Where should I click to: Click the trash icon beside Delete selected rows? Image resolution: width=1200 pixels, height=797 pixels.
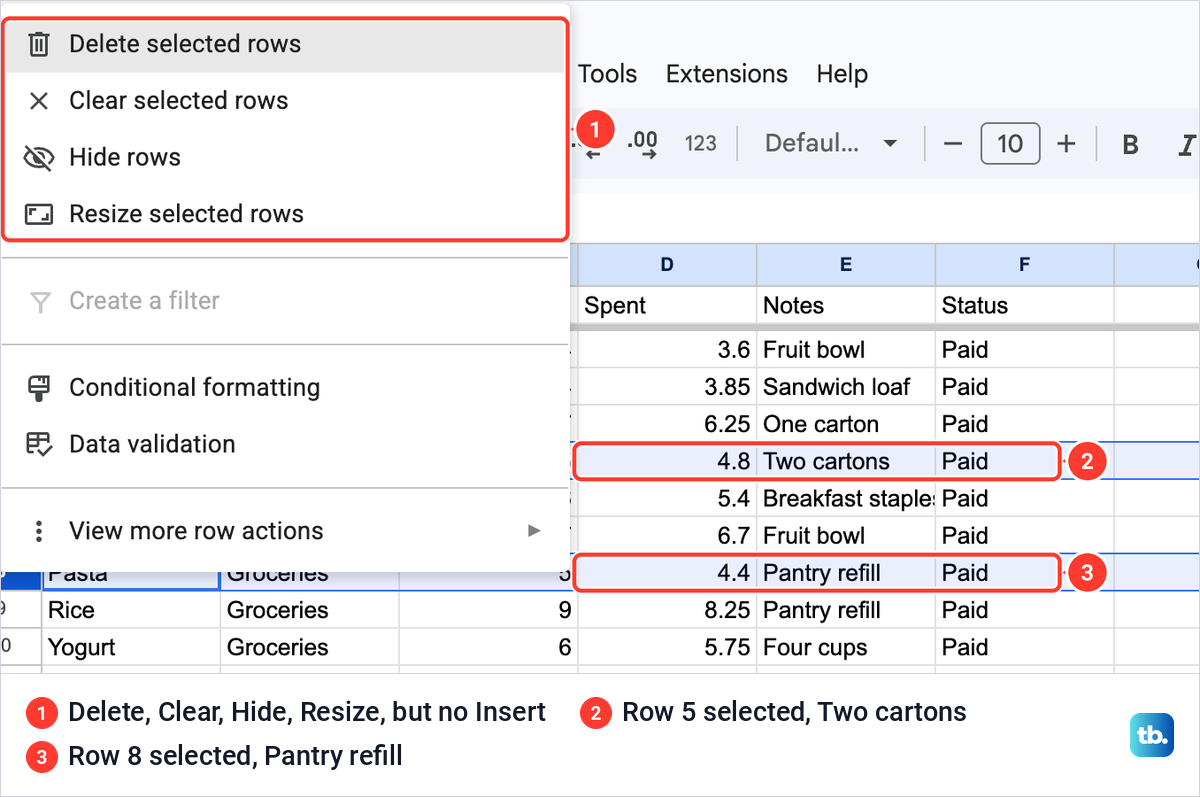tap(39, 44)
